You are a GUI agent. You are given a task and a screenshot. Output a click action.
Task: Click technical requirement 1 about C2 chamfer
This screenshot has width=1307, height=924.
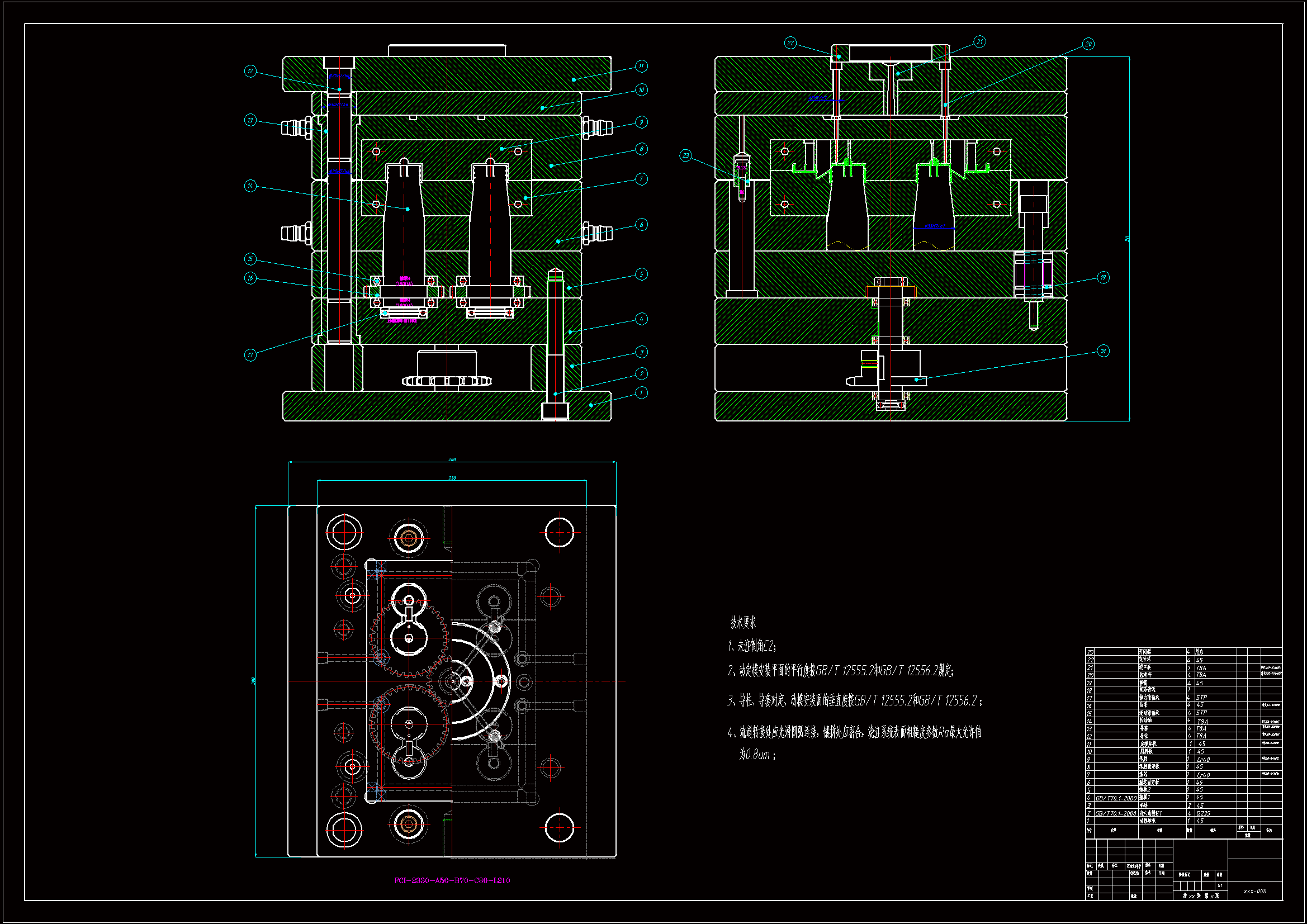[x=751, y=646]
